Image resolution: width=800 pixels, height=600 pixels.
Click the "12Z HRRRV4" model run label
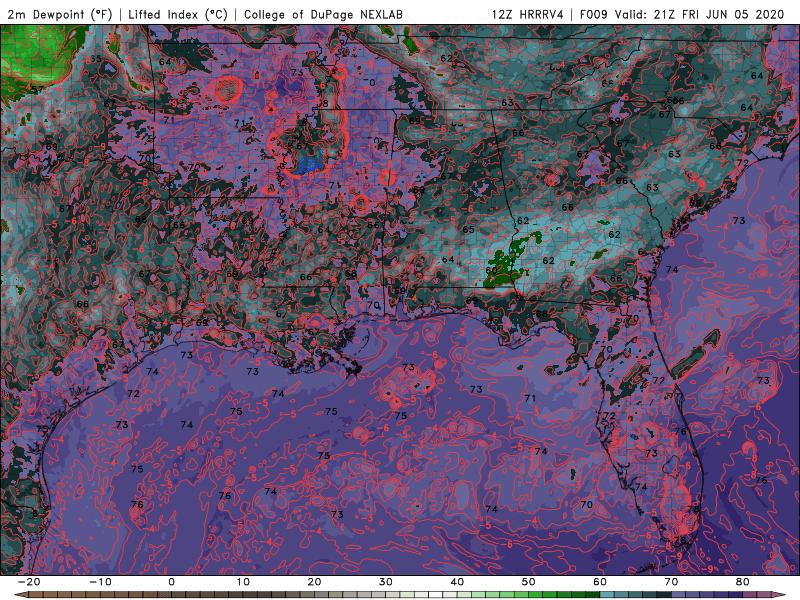[528, 14]
